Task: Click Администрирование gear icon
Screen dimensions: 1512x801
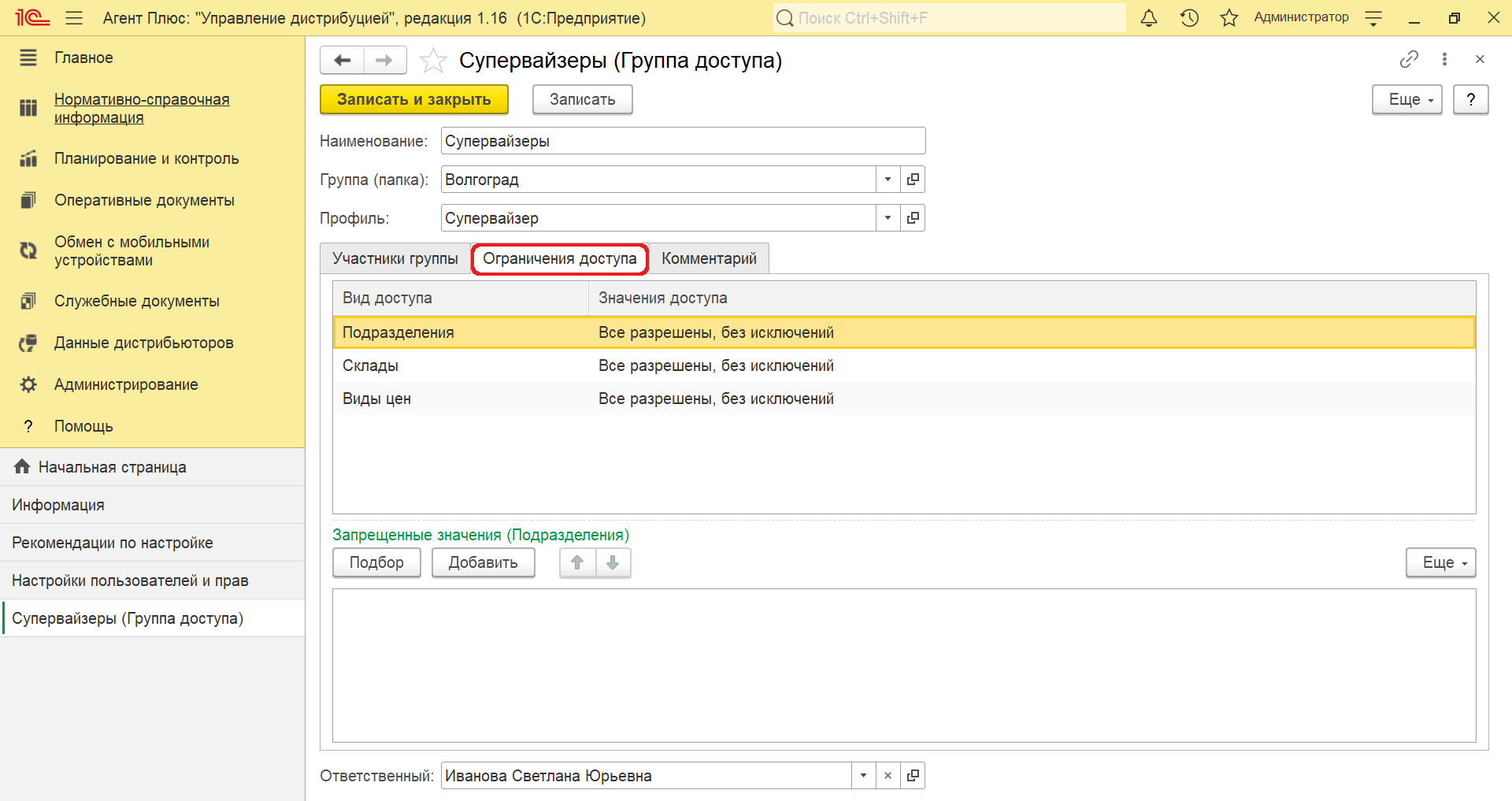Action: [x=28, y=384]
